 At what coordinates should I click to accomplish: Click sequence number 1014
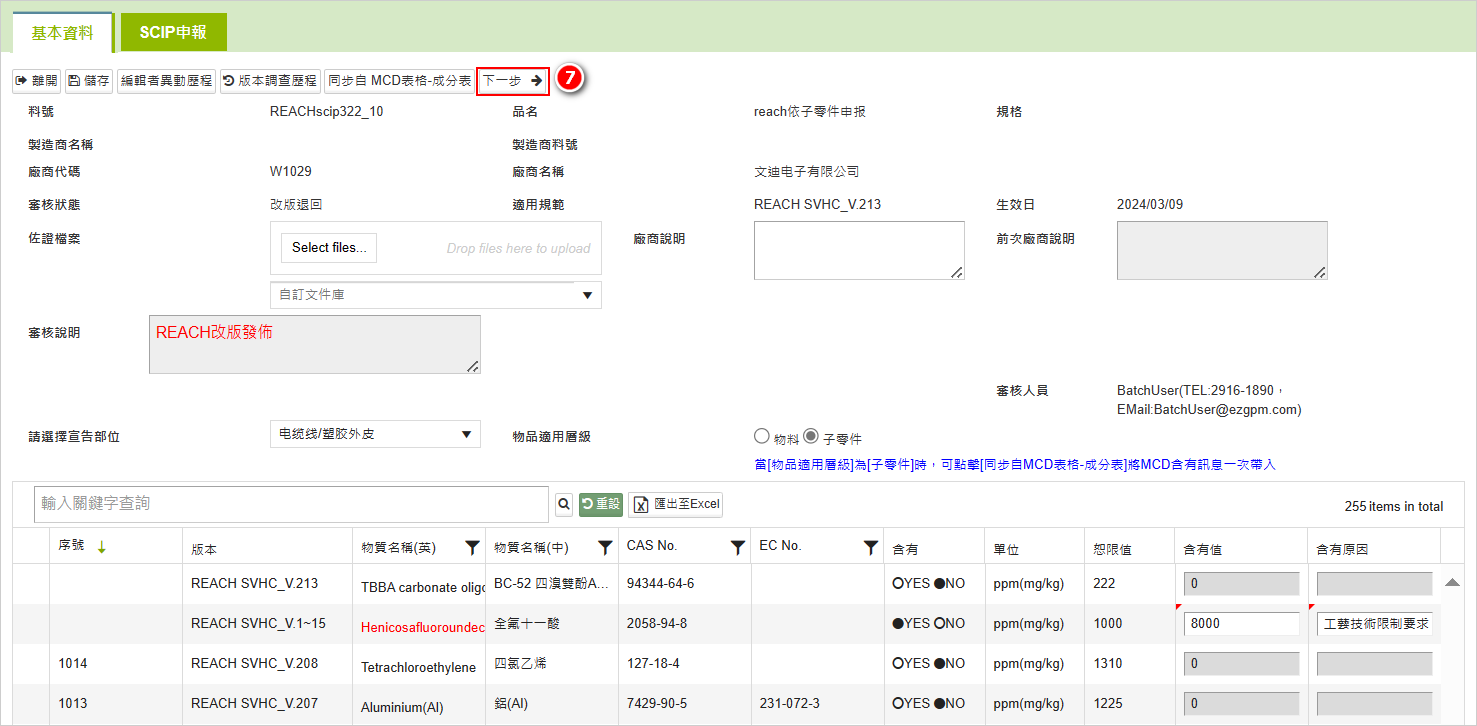73,663
